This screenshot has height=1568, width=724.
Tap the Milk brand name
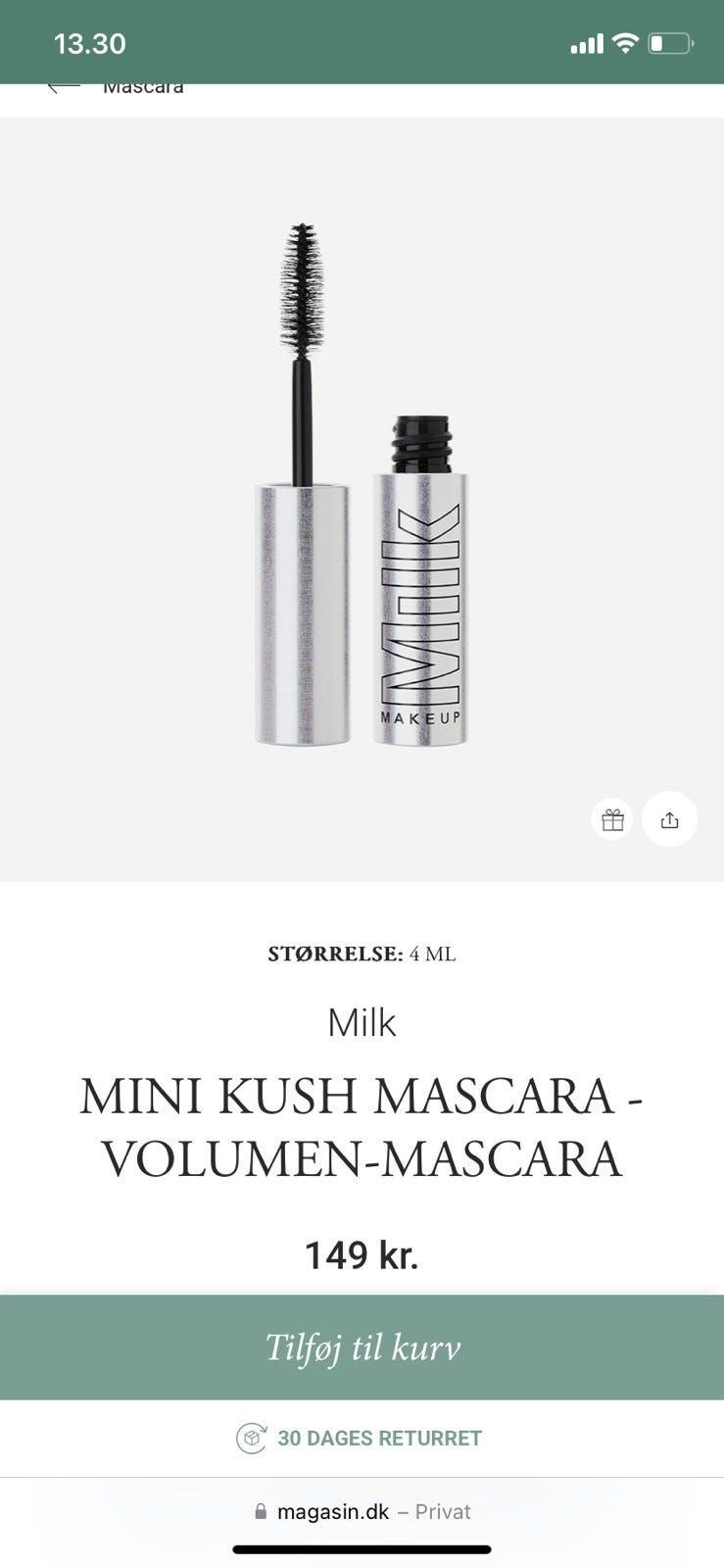pos(362,1022)
